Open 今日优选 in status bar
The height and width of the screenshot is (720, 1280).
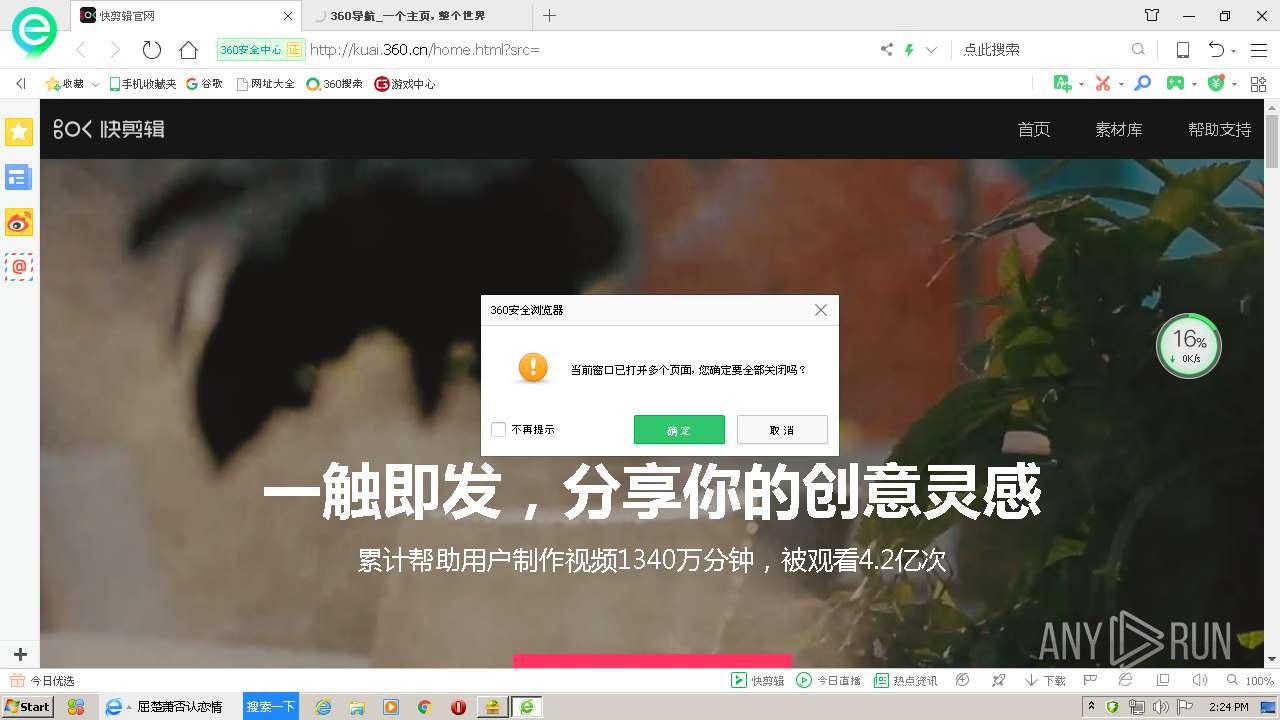tap(43, 681)
